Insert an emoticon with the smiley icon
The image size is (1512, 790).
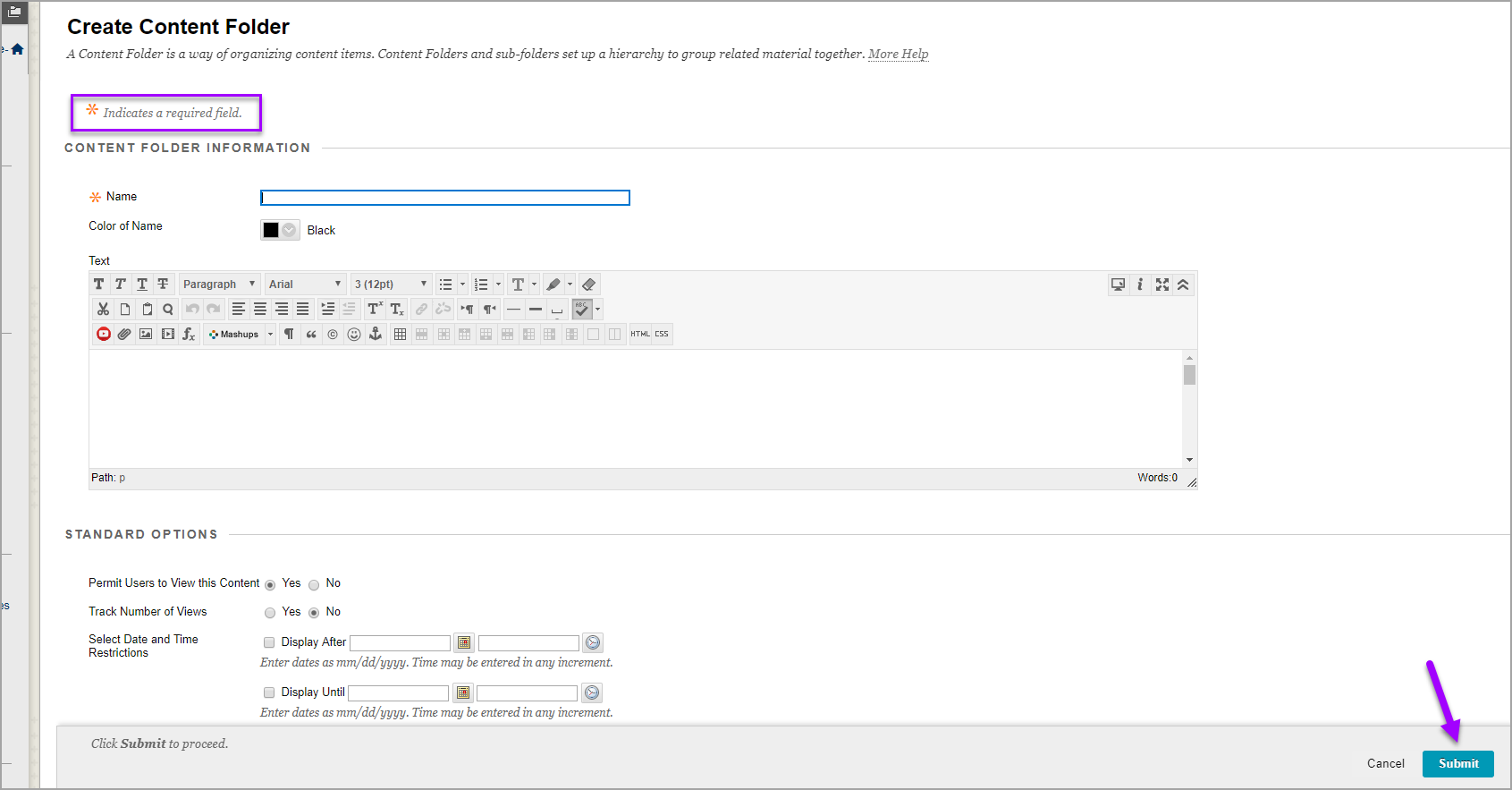coord(354,335)
